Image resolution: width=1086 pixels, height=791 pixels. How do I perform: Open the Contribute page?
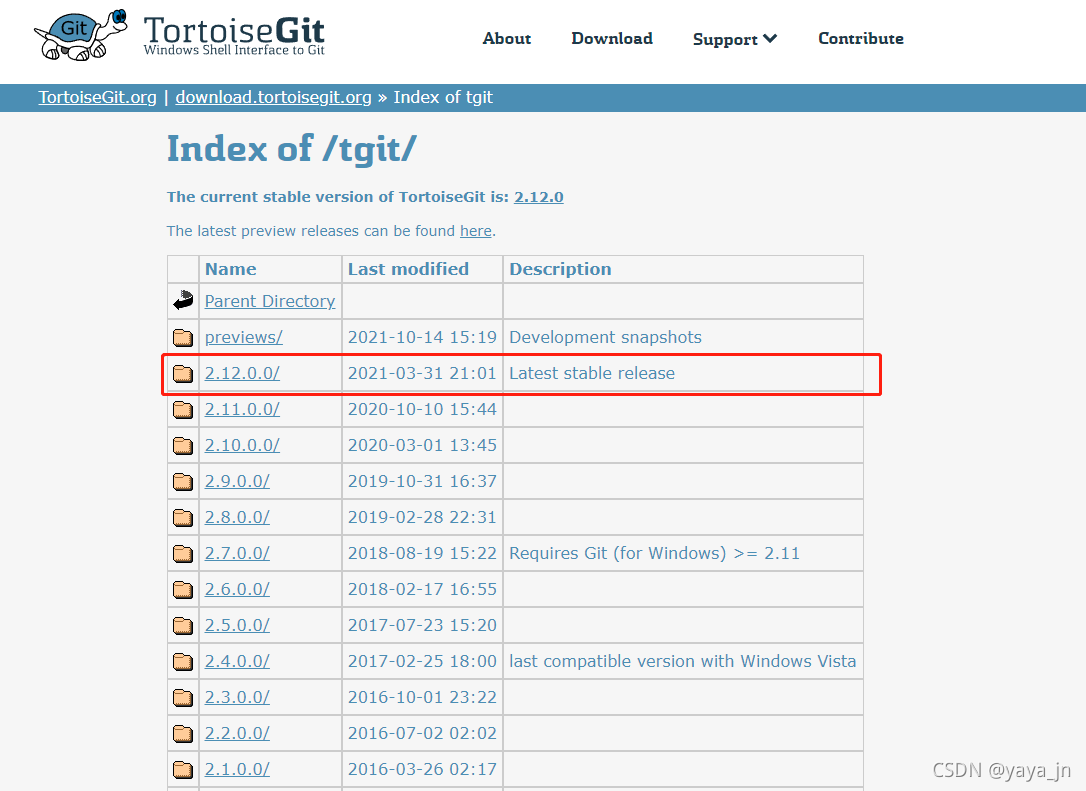(861, 38)
